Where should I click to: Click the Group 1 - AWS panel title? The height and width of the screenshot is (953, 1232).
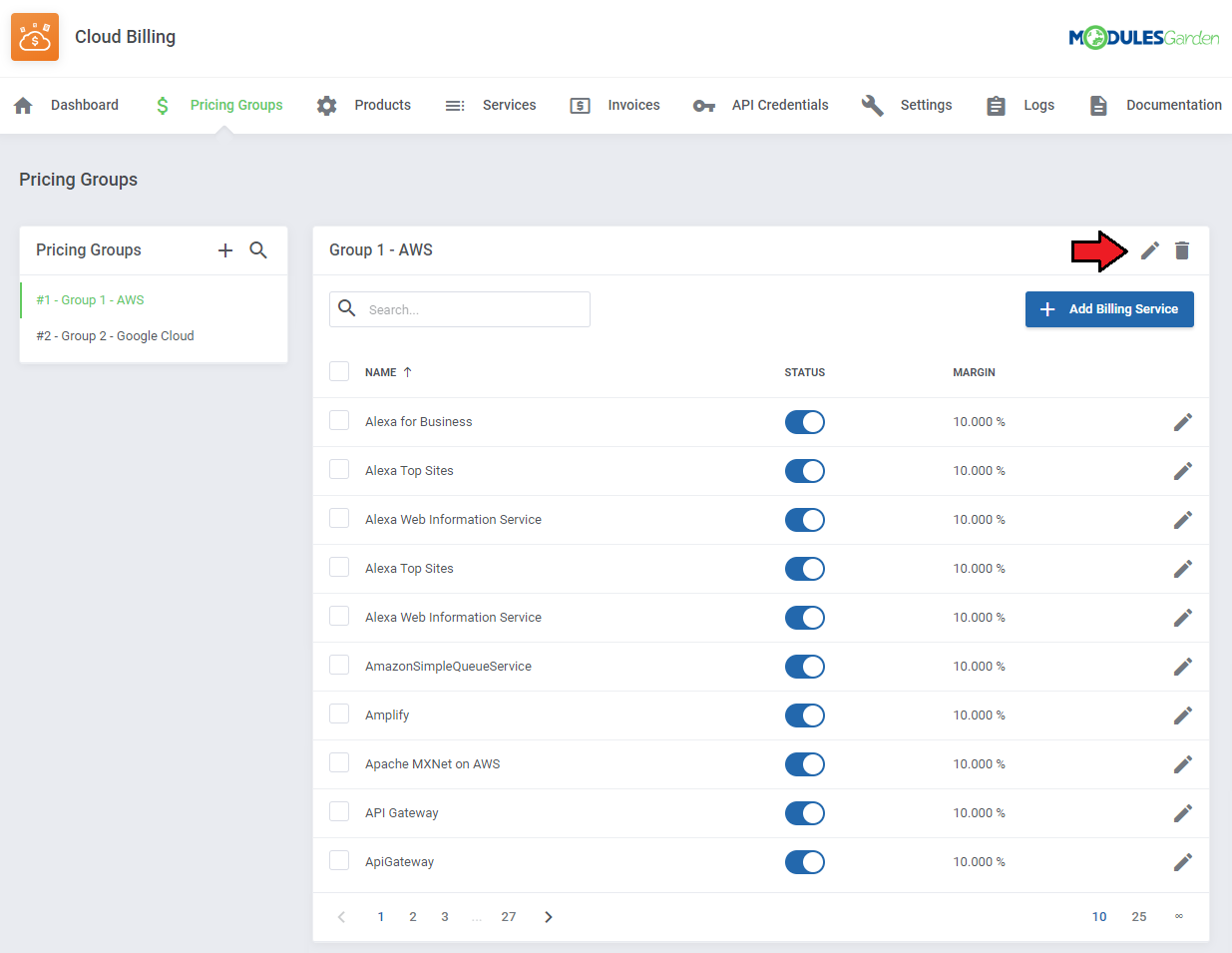click(x=381, y=250)
